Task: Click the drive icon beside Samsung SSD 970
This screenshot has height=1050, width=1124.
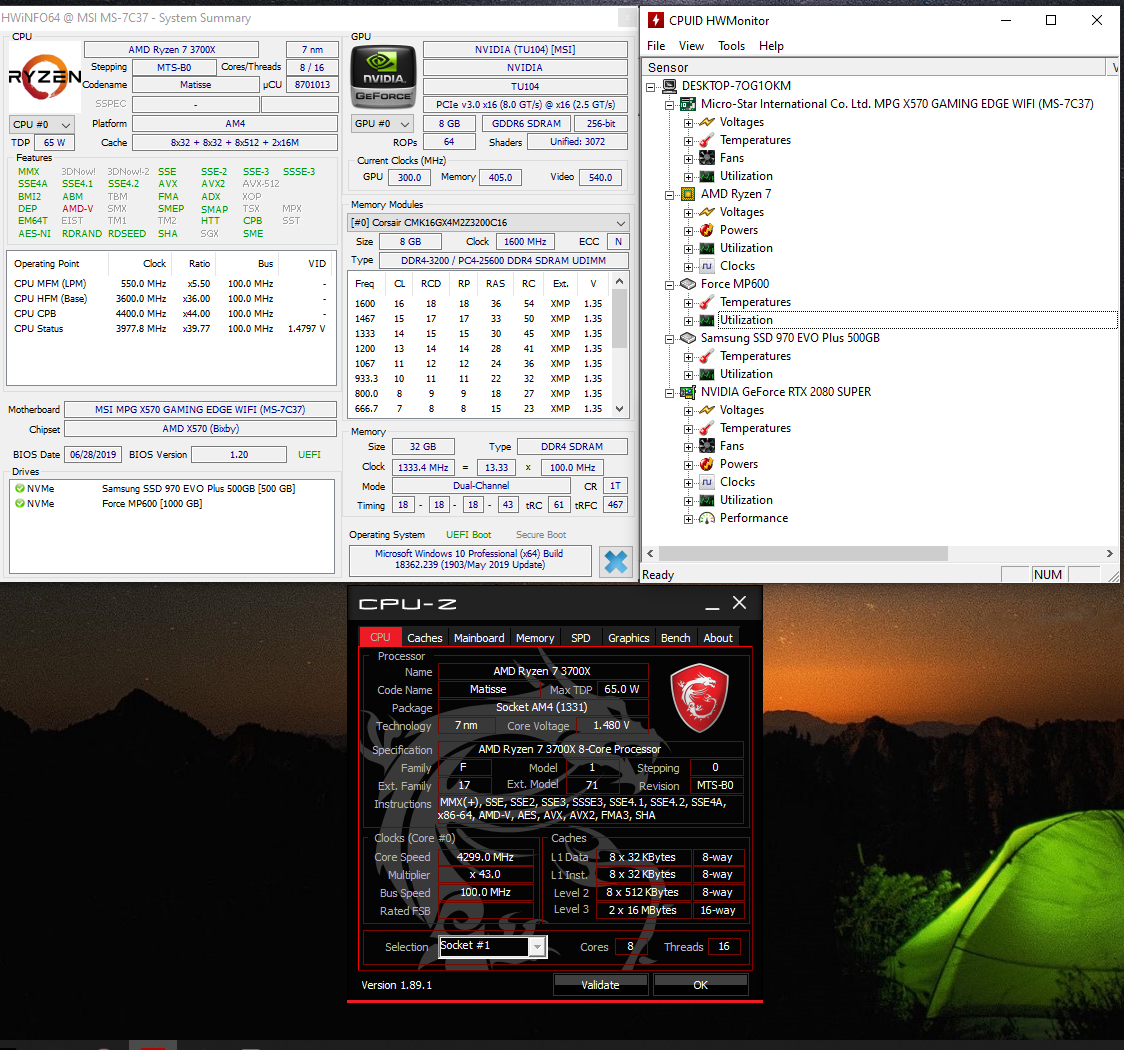Action: tap(688, 338)
